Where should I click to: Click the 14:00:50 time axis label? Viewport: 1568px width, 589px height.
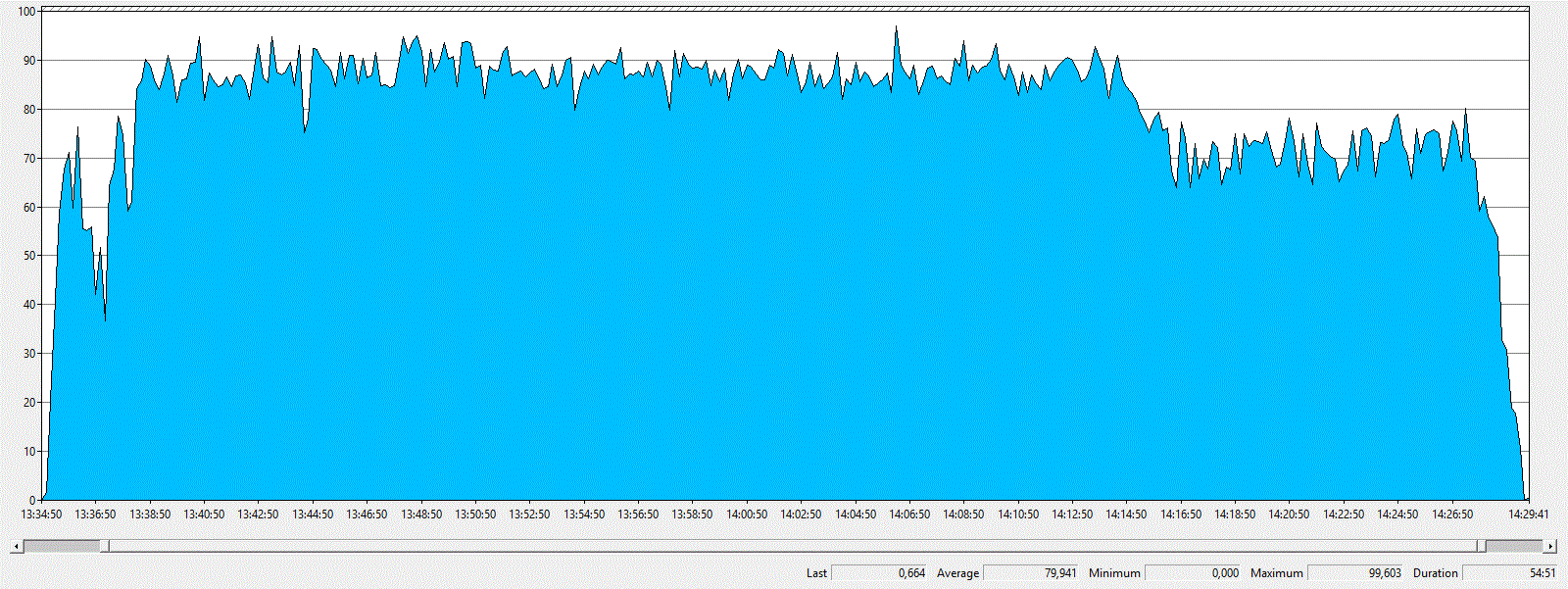tap(747, 515)
